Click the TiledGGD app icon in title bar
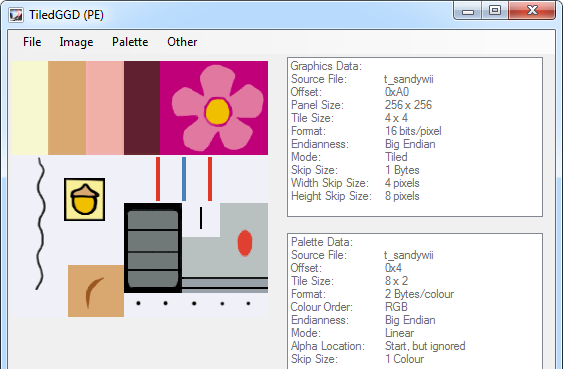 click(16, 15)
